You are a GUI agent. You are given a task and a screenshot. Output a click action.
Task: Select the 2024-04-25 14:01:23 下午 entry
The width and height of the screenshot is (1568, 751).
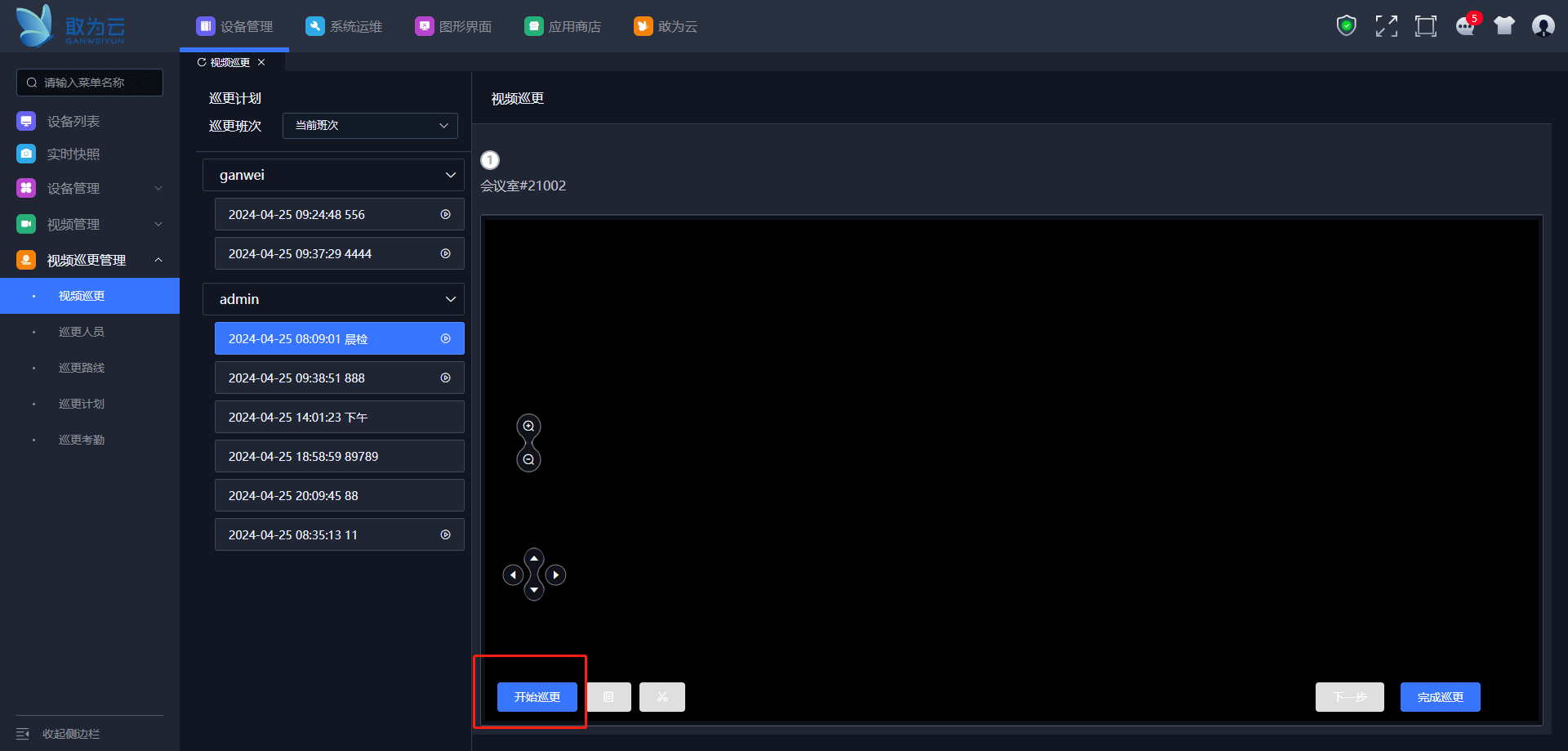point(340,417)
